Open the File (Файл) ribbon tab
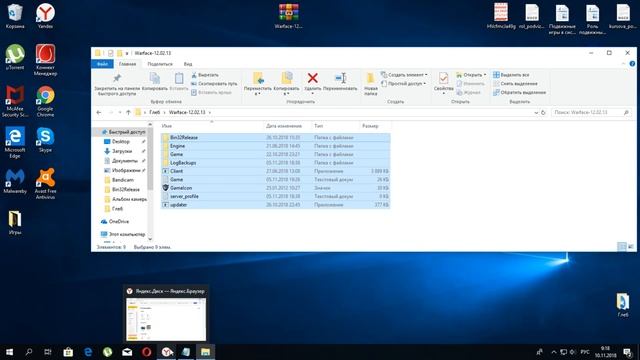This screenshot has width=640, height=360. point(102,64)
